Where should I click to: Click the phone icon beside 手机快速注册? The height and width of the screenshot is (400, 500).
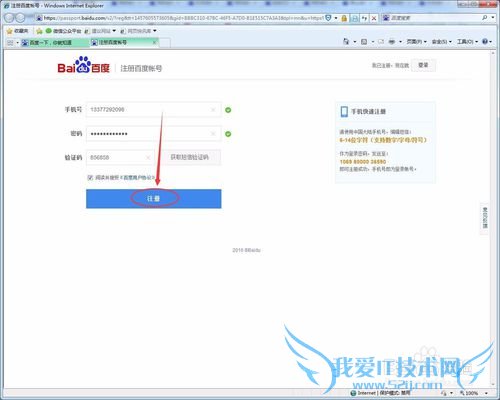coord(344,111)
